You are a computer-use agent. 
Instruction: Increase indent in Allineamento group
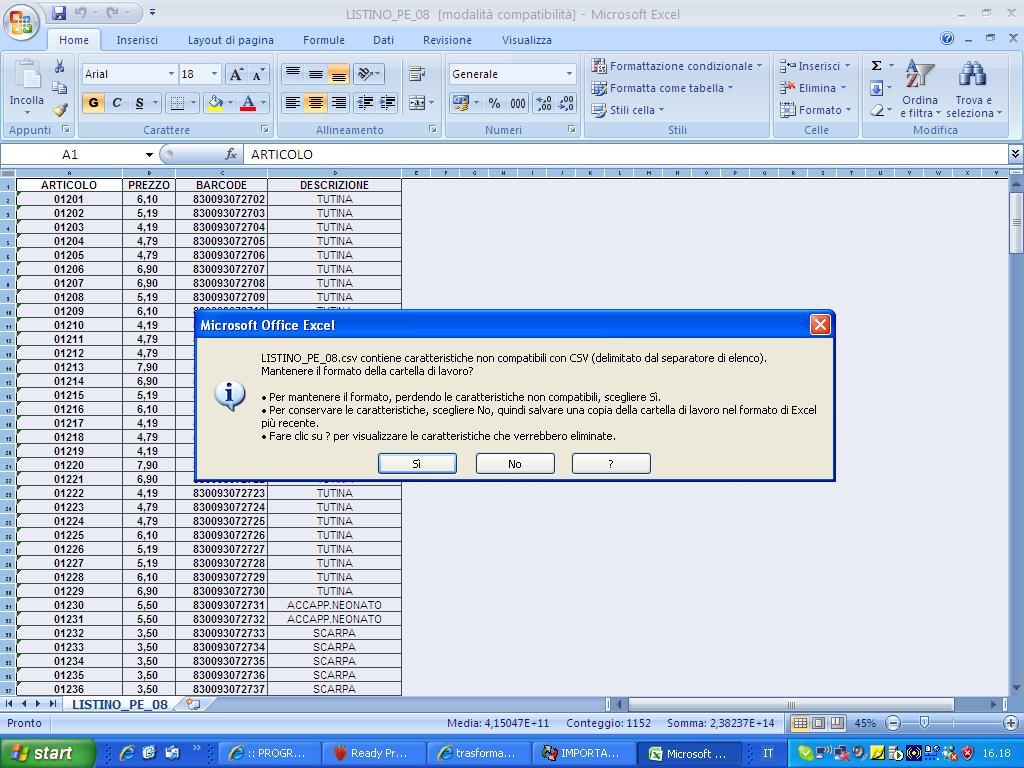388,103
